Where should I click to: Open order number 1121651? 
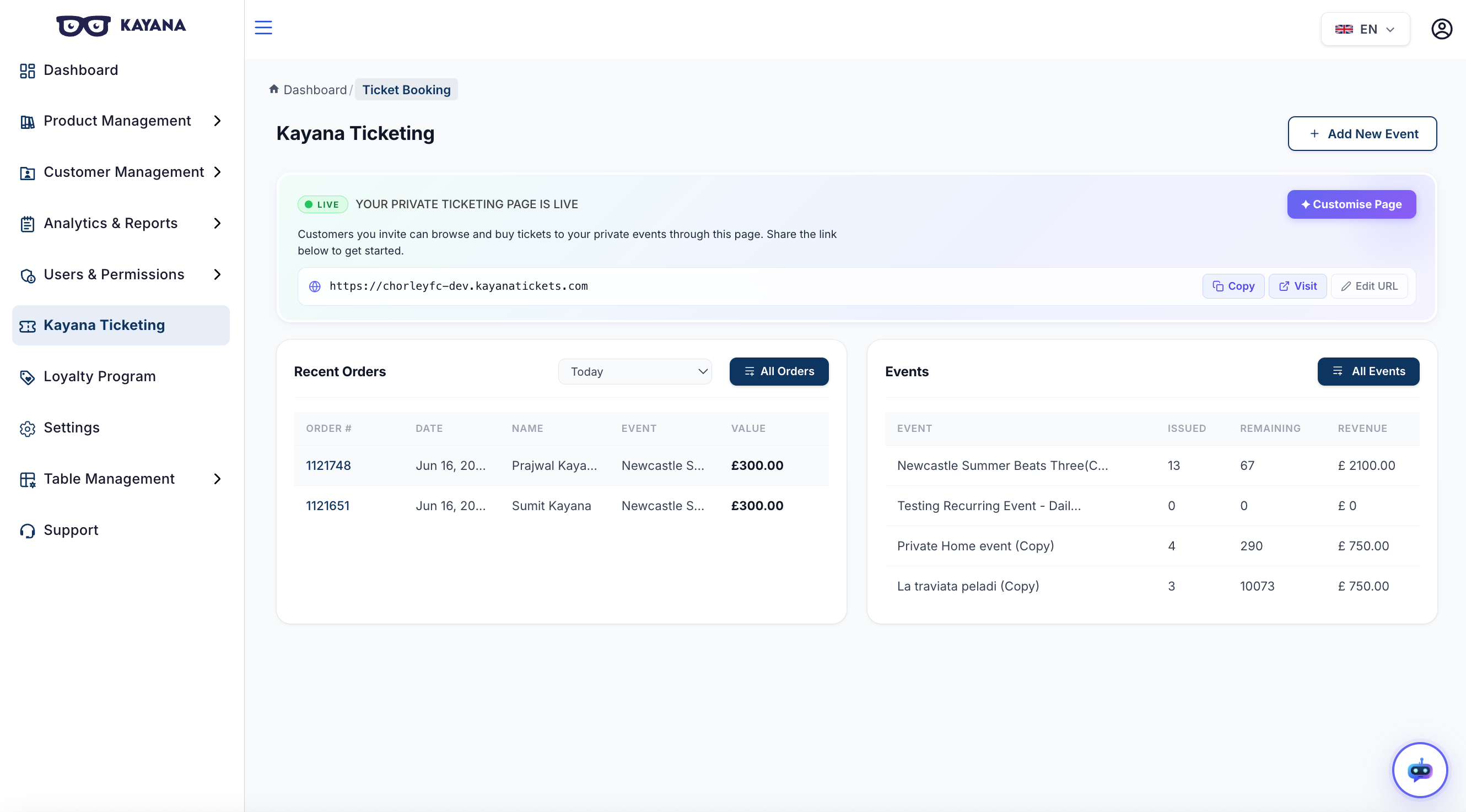click(328, 506)
